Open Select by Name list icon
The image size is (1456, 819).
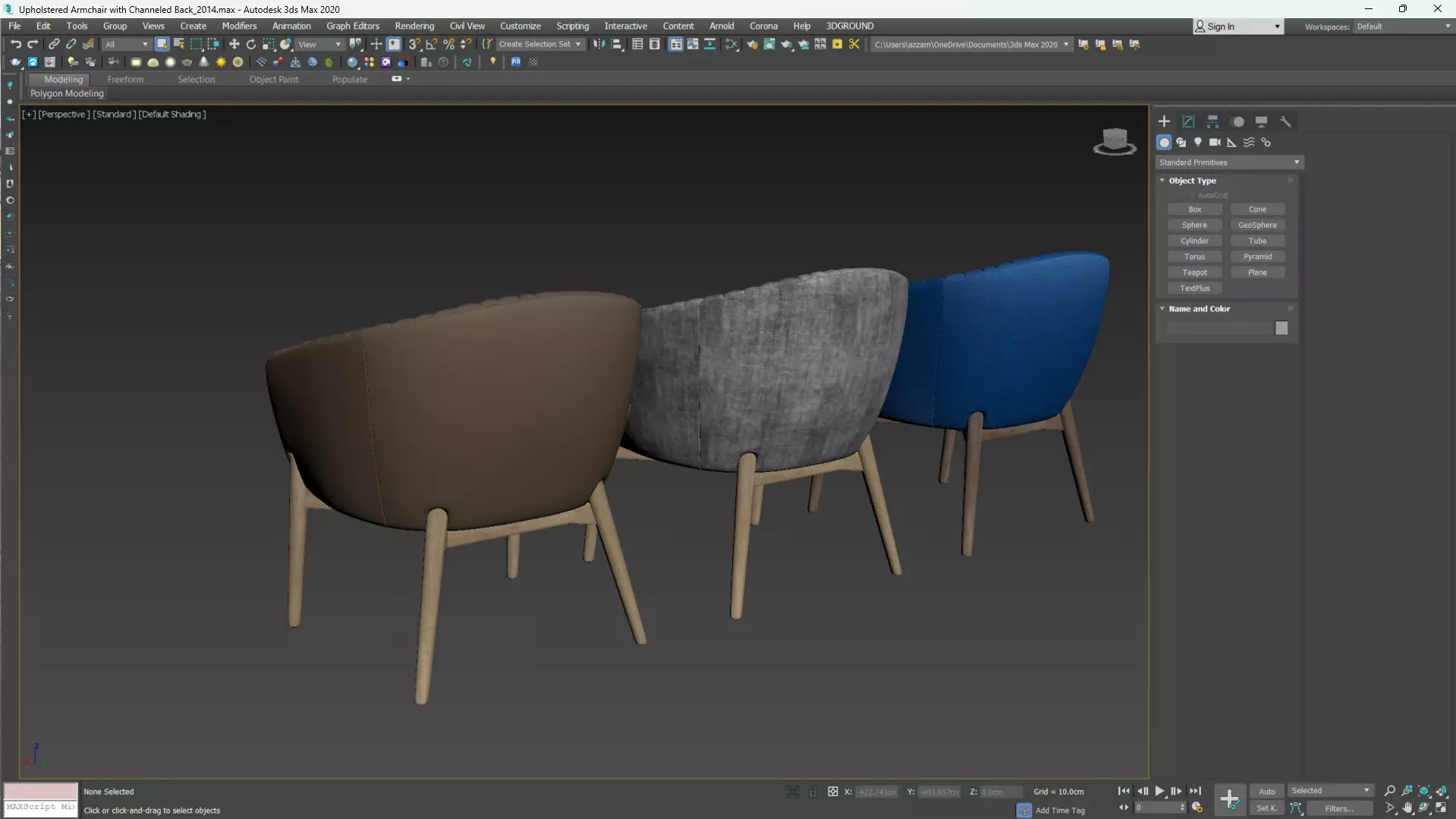pos(179,44)
